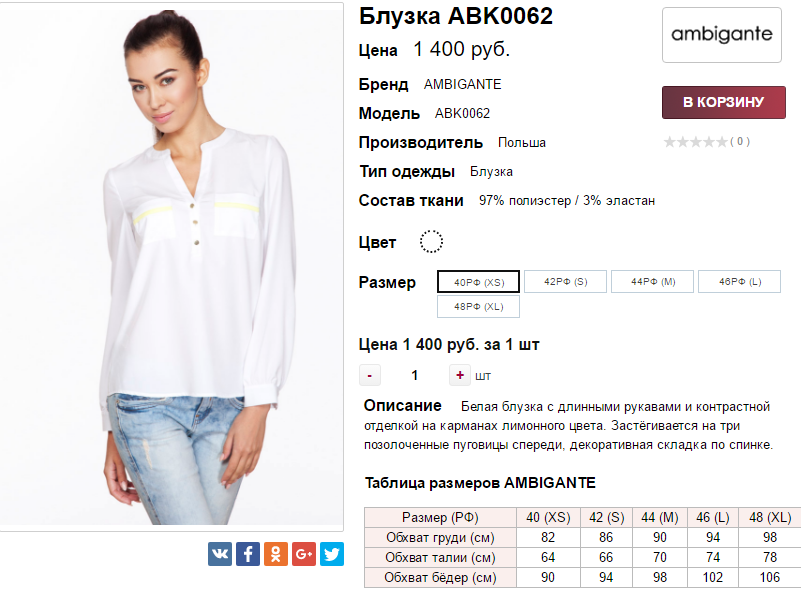Increase quantity with the plus button

coord(460,375)
